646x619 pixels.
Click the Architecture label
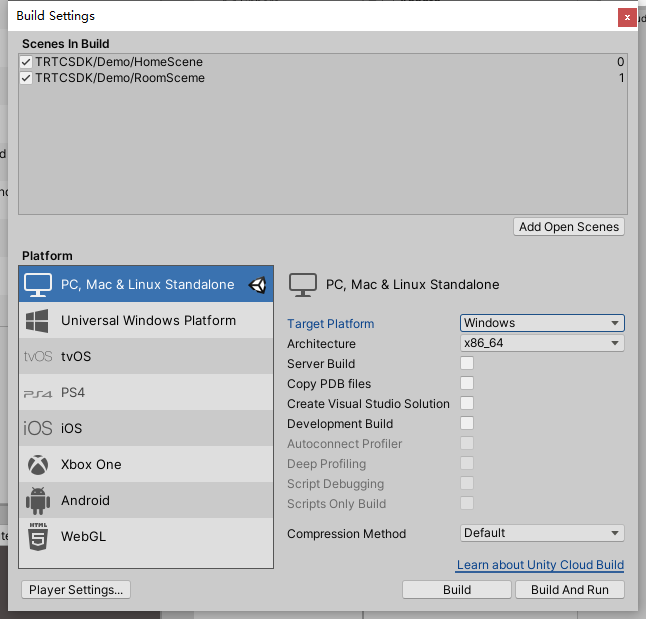click(321, 344)
